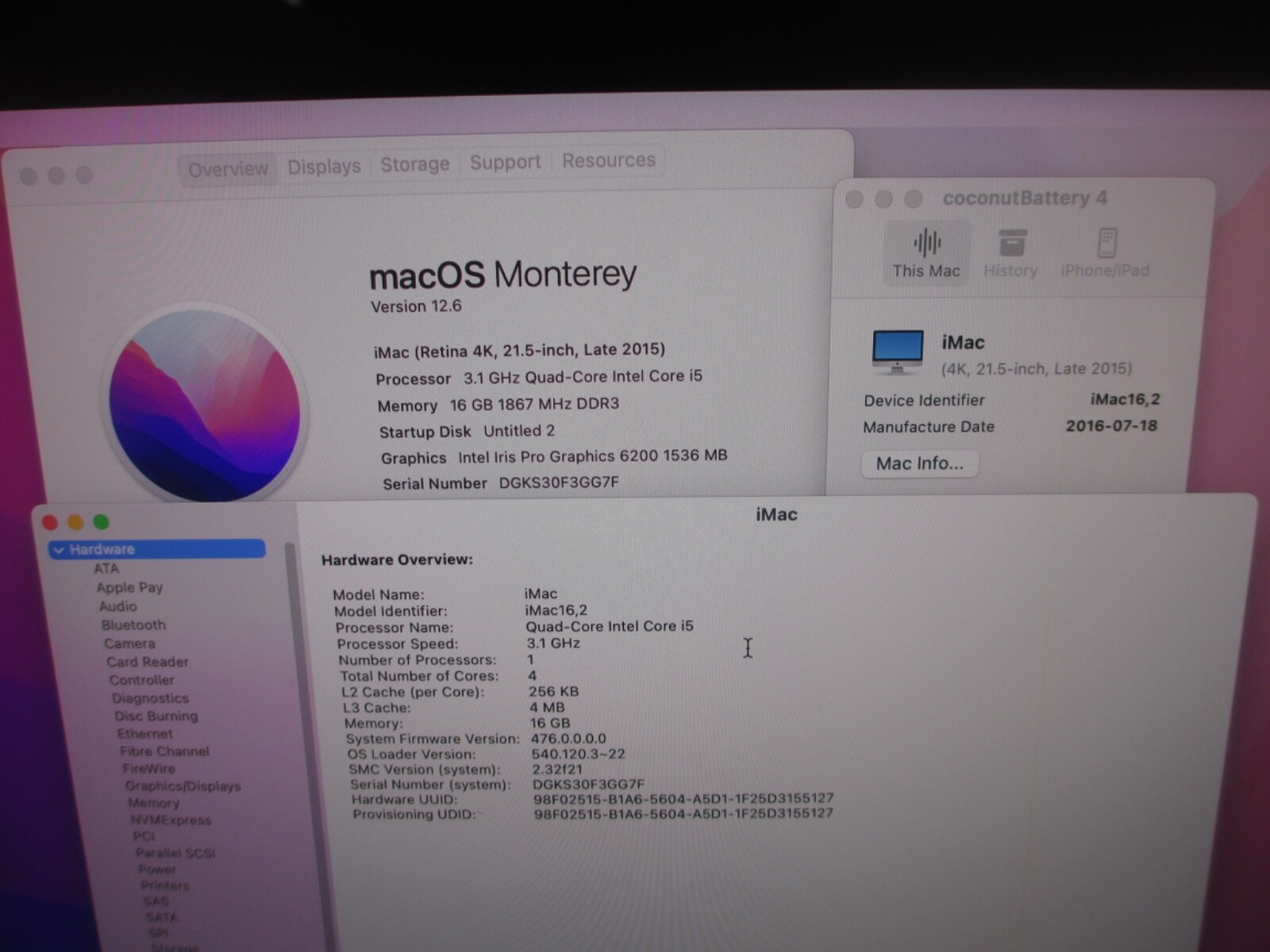The height and width of the screenshot is (952, 1270).
Task: Select Graphics/Displays in the sidebar
Action: coord(183,786)
